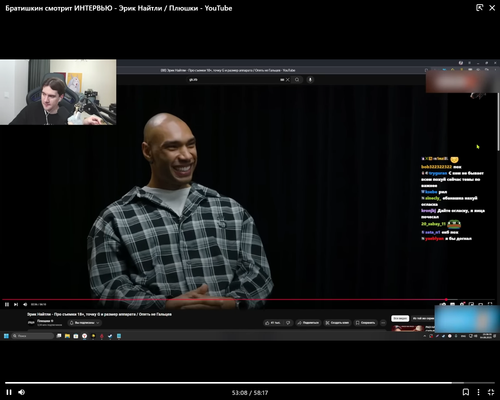Share the video via Поделиться button
Screen dimensions: 500x400
point(308,323)
